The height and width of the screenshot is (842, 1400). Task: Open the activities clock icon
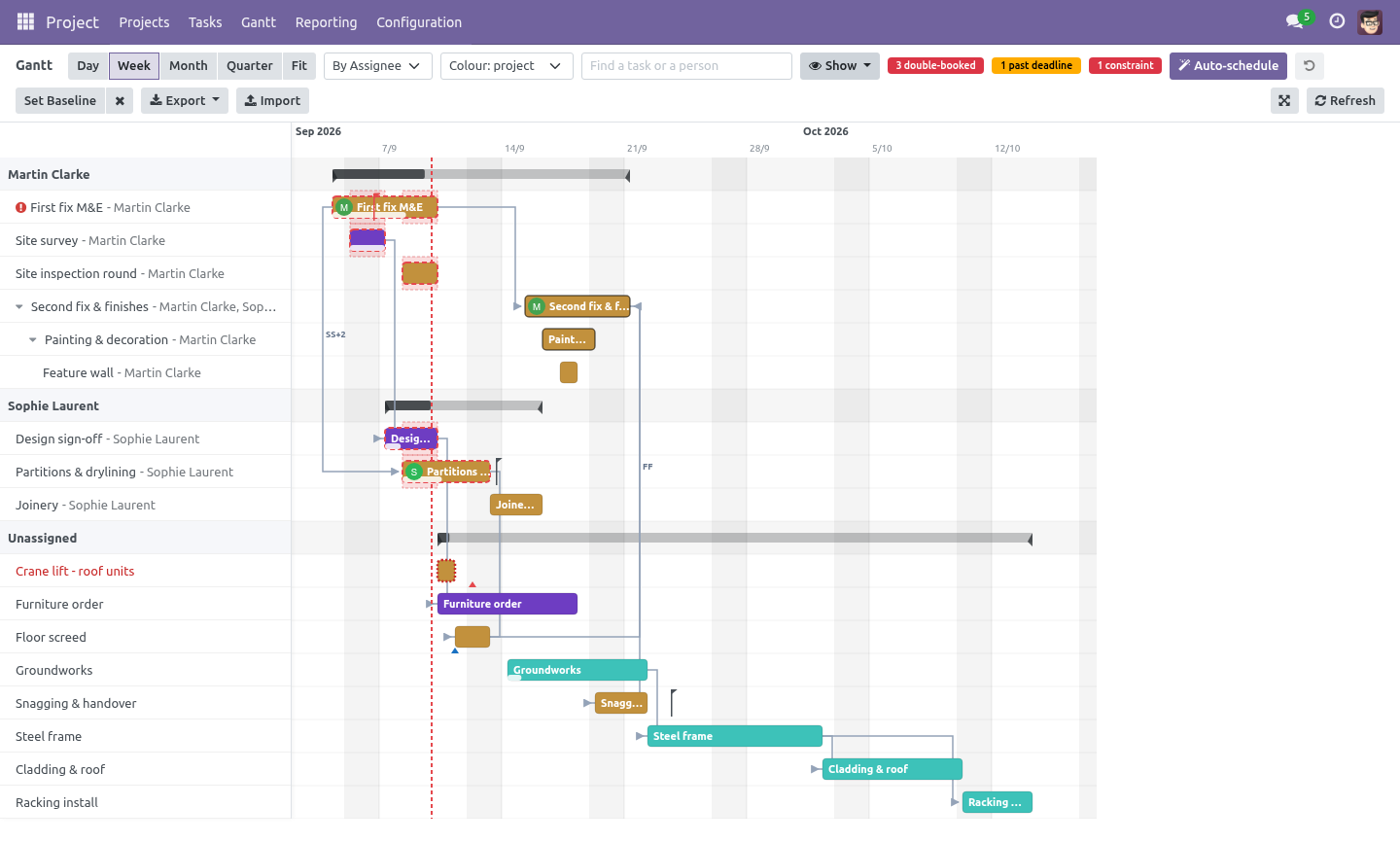tap(1337, 21)
